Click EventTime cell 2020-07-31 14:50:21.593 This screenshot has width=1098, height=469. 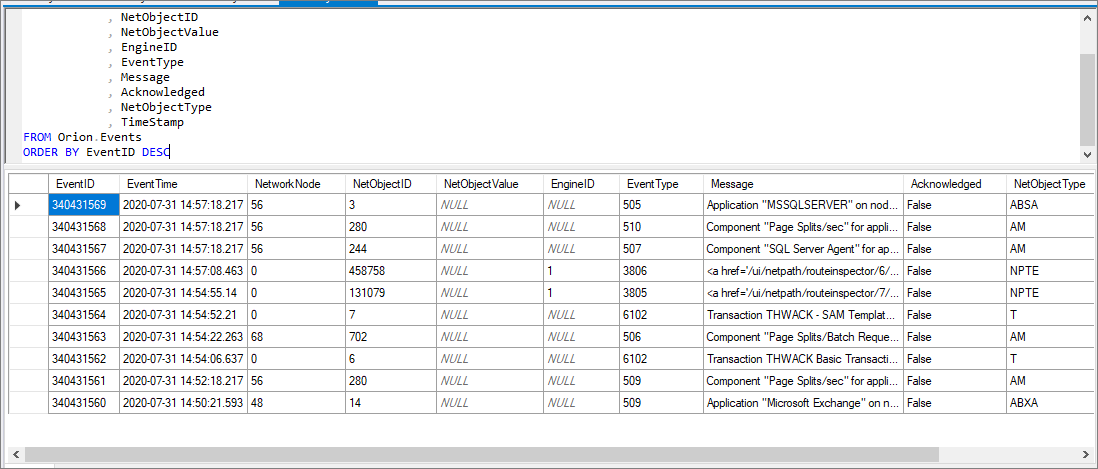pos(183,402)
